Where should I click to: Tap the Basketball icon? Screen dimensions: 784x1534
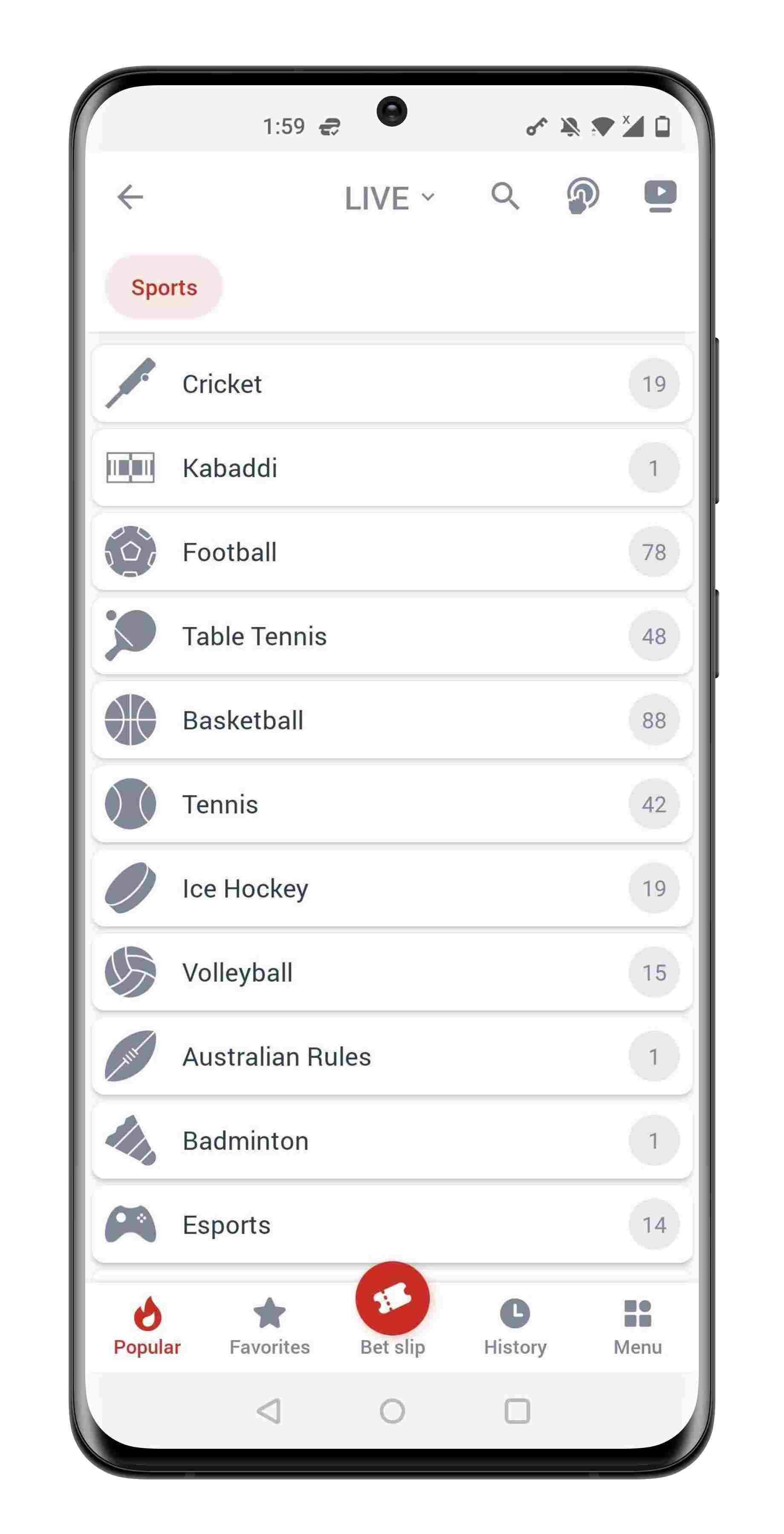pyautogui.click(x=130, y=720)
